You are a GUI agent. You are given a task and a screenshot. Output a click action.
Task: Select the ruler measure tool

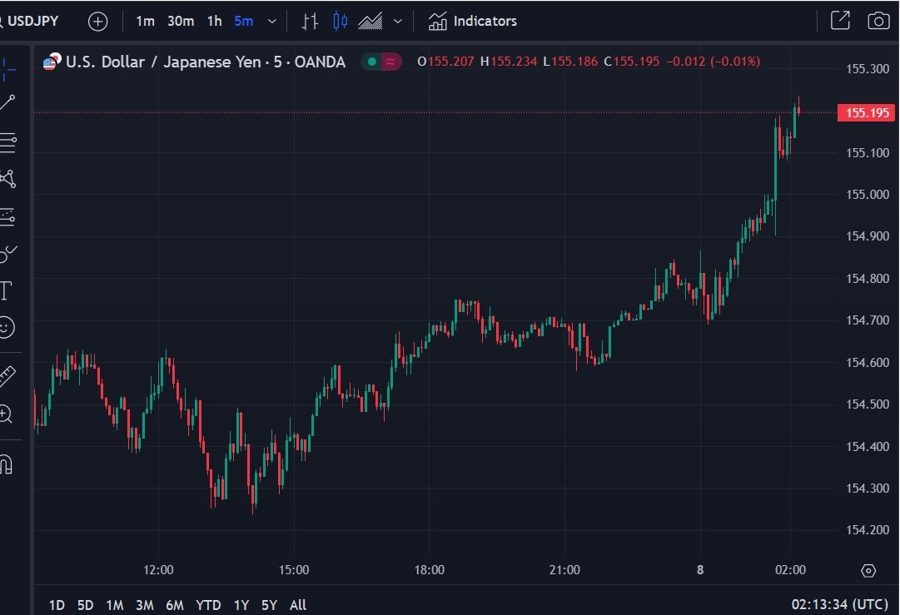click(x=6, y=376)
